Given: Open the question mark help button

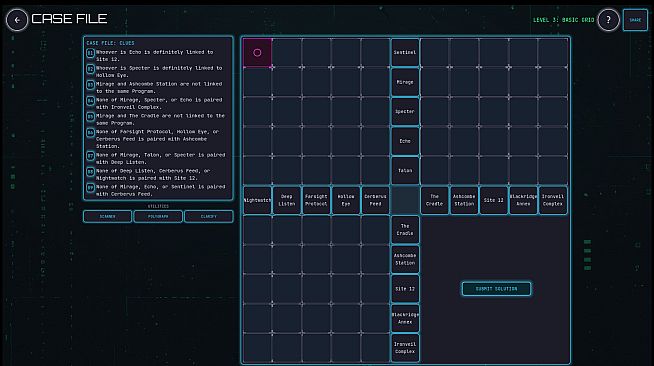Looking at the screenshot, I should click(x=608, y=20).
